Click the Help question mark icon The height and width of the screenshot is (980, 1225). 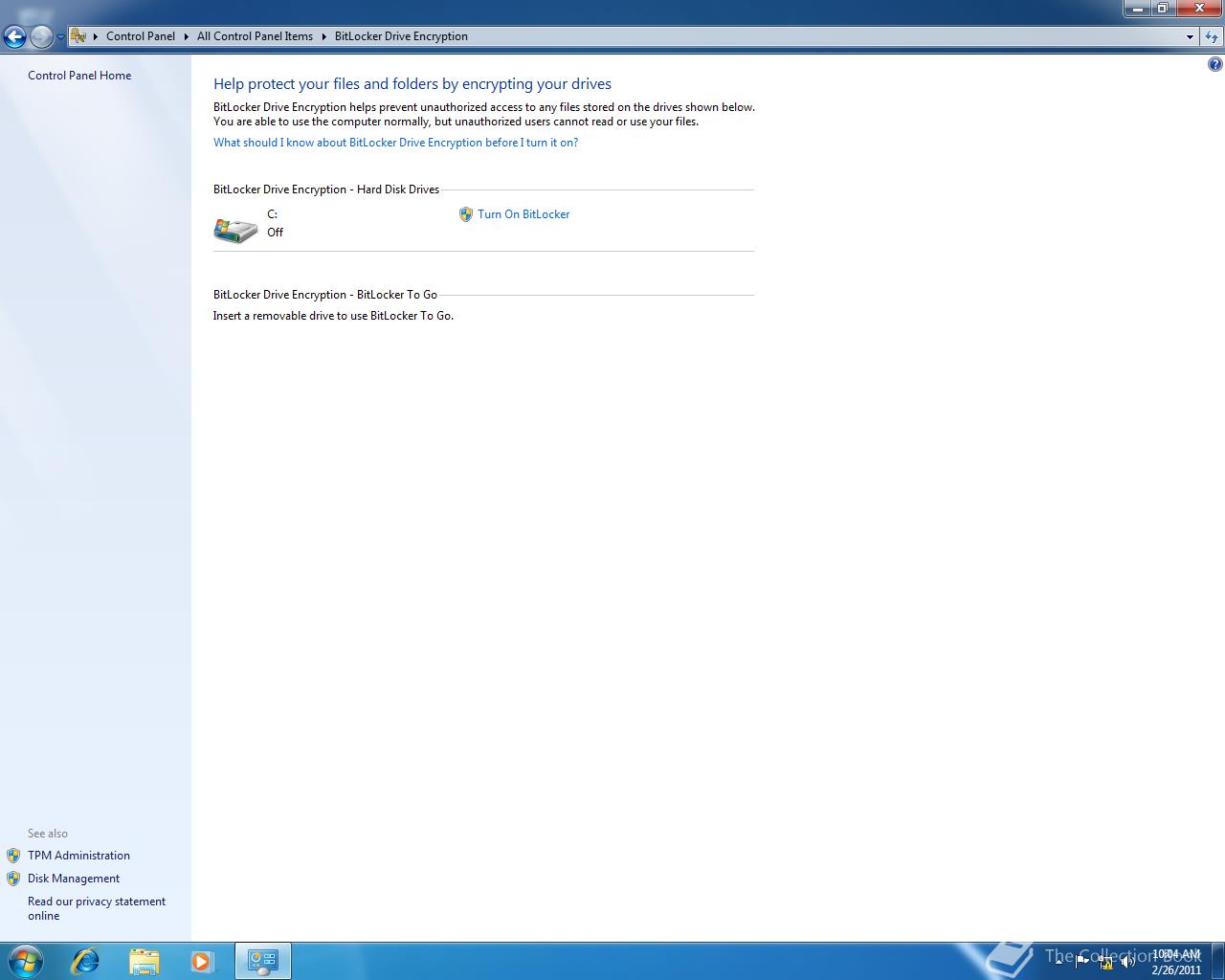tap(1215, 63)
